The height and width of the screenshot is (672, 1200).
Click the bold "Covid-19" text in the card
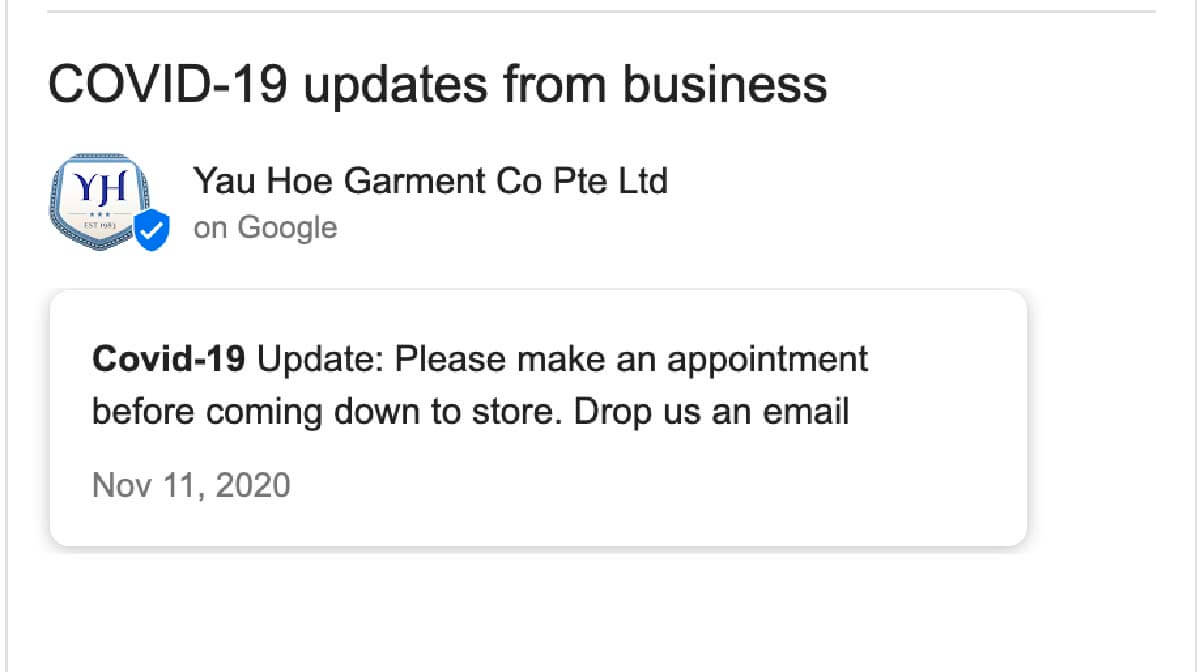pyautogui.click(x=168, y=358)
